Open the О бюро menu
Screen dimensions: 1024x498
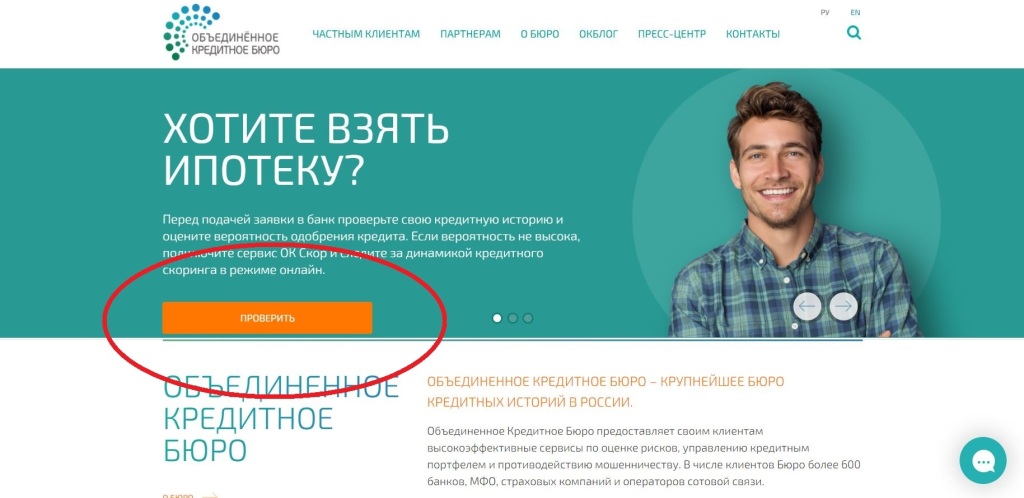(x=539, y=34)
